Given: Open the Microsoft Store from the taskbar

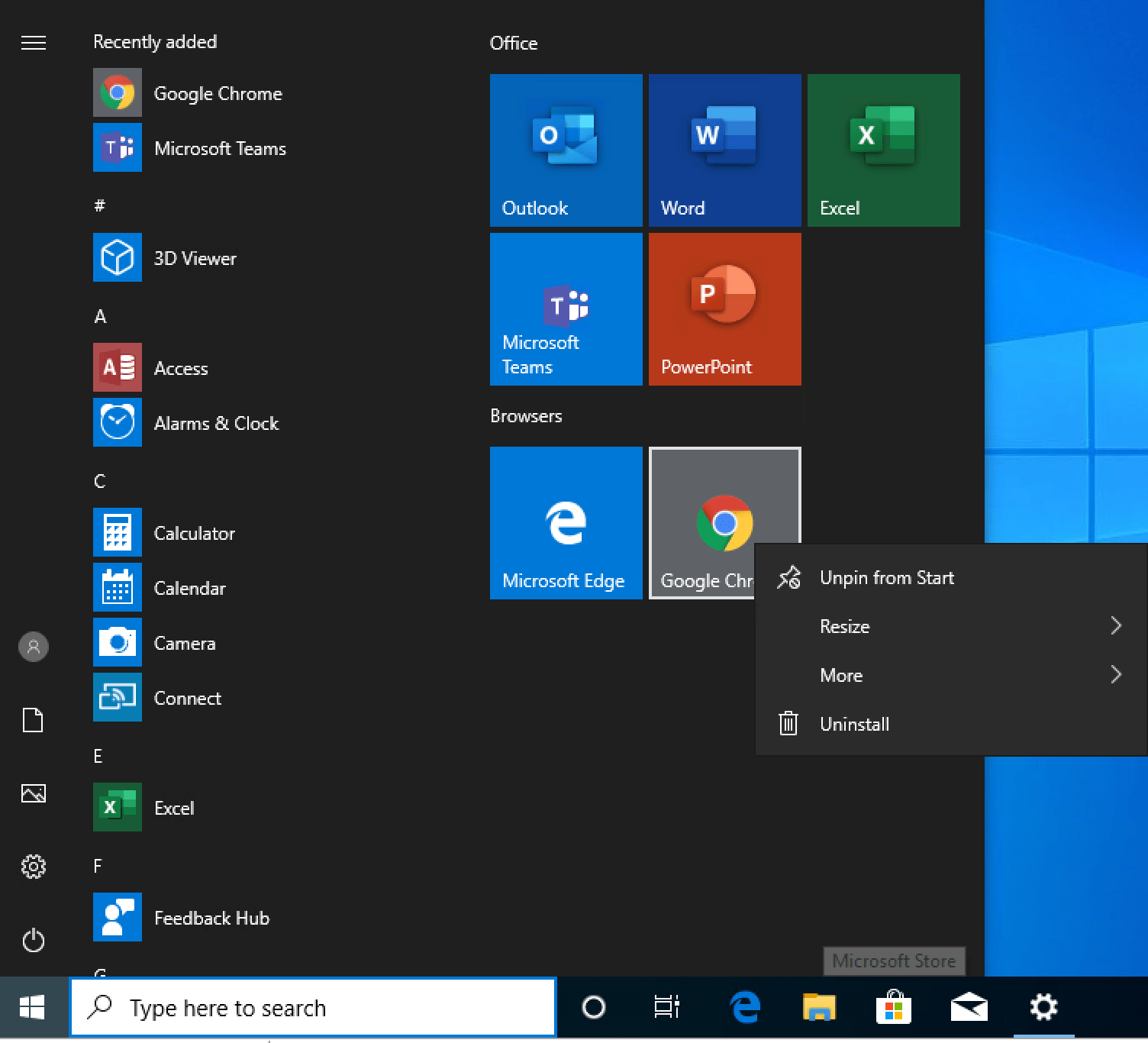Looking at the screenshot, I should pos(893,1007).
